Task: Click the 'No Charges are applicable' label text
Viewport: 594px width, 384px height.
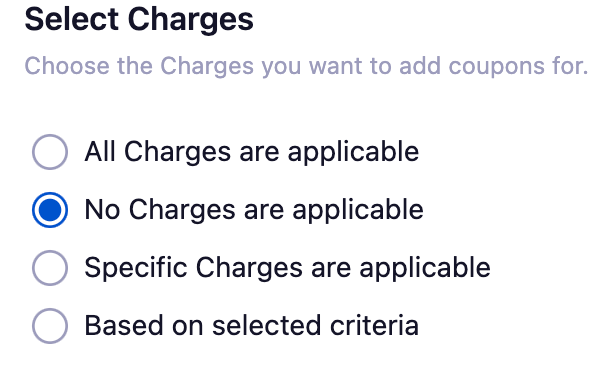Action: [254, 210]
